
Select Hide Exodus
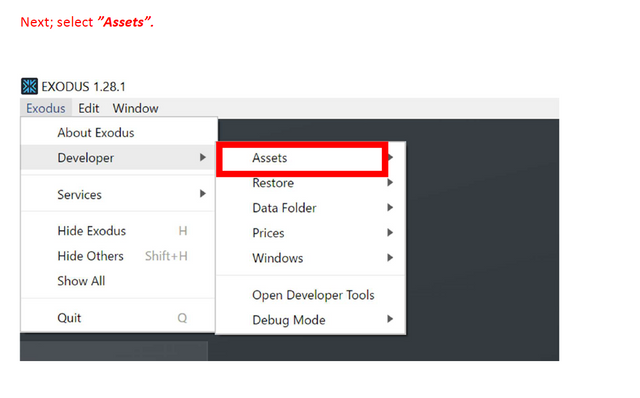[118, 231]
